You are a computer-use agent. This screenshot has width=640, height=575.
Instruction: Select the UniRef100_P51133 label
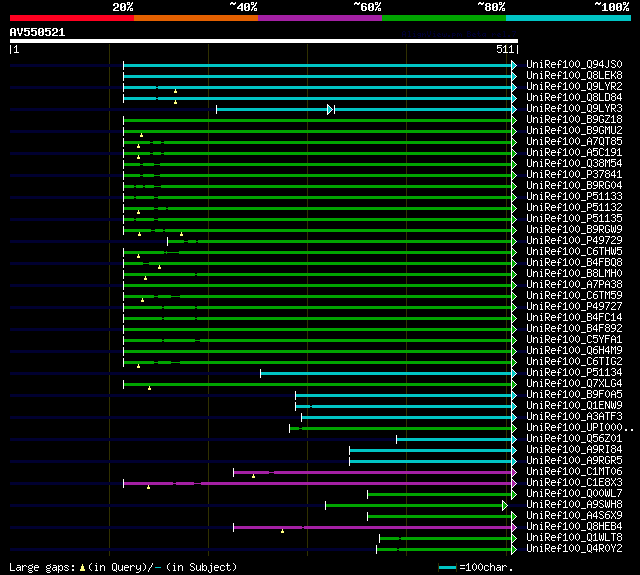[574, 197]
